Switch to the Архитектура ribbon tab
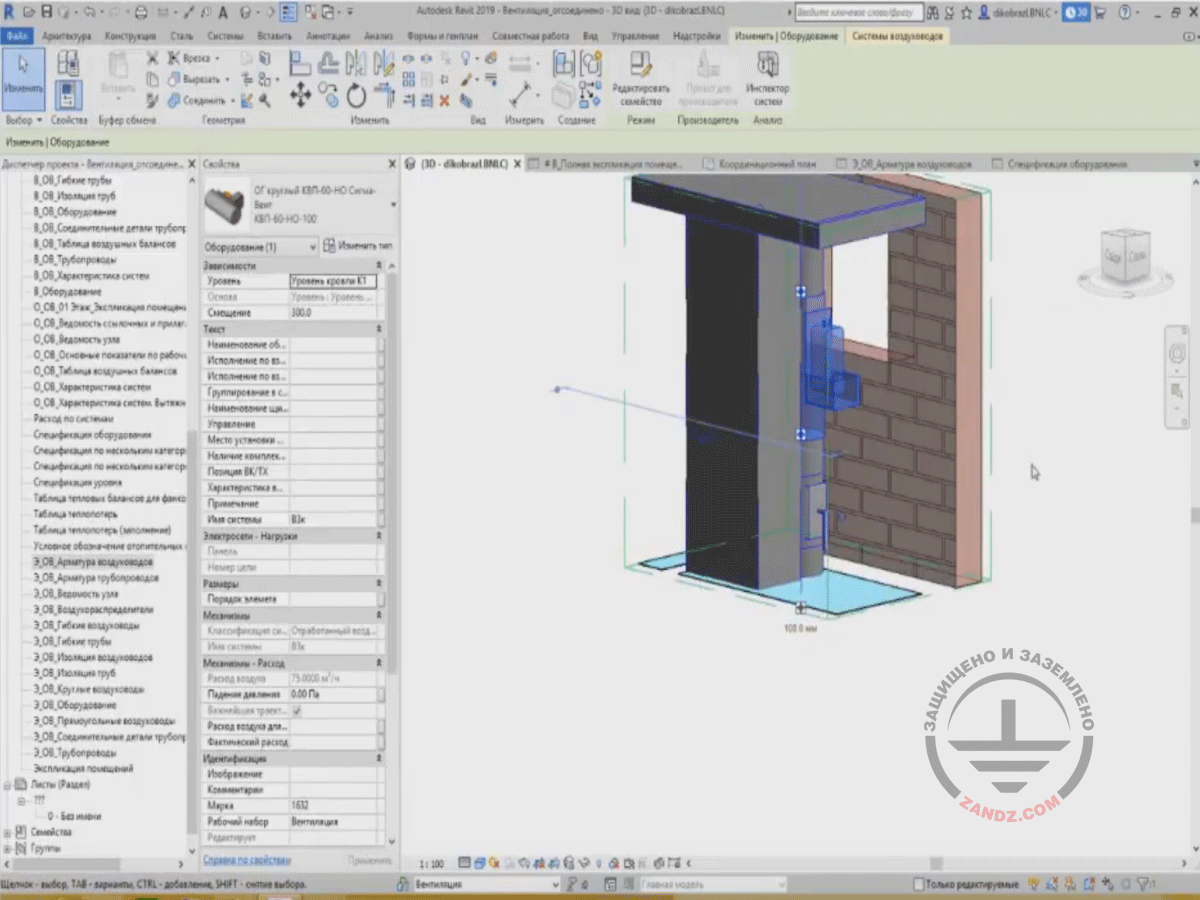 [65, 36]
